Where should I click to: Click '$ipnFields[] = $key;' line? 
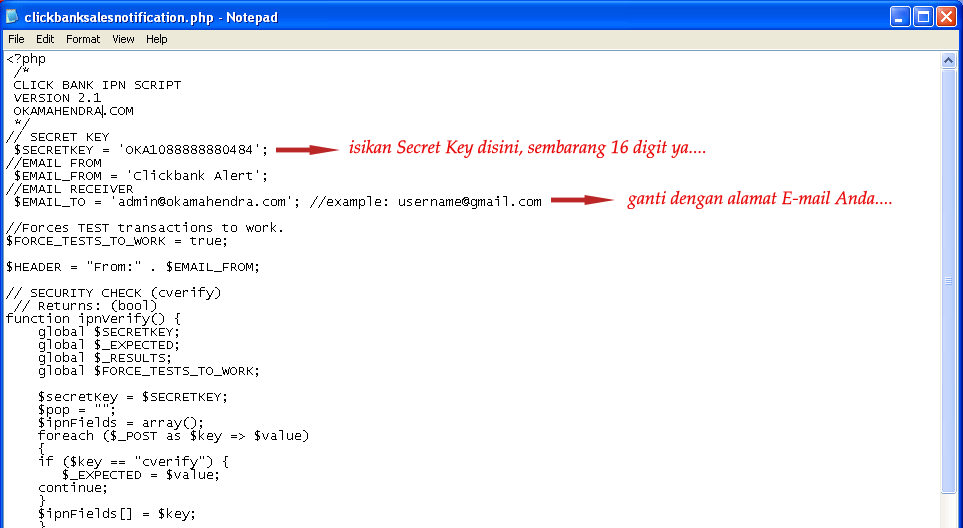click(x=117, y=514)
